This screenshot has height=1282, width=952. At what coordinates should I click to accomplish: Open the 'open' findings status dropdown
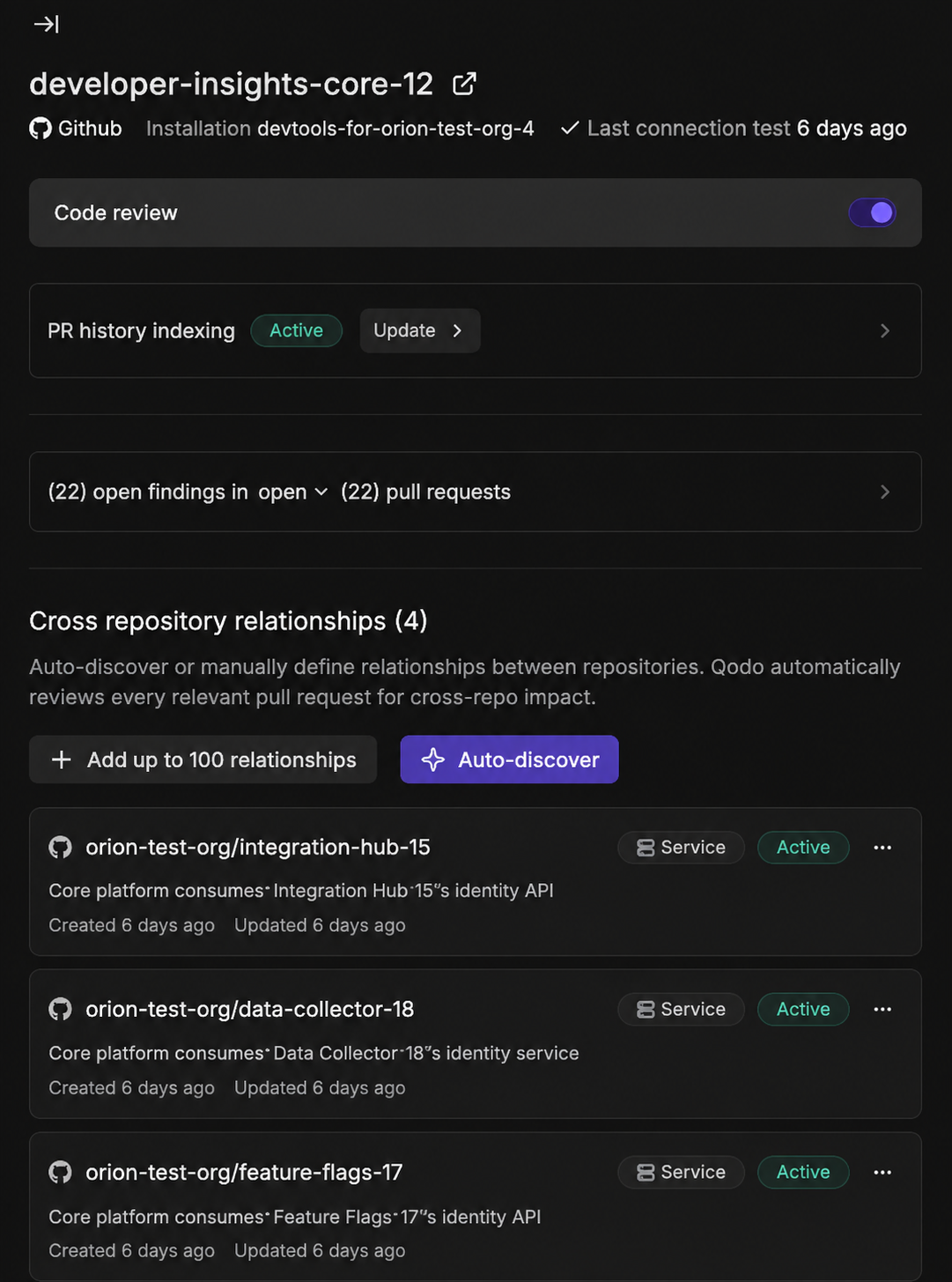(x=293, y=492)
